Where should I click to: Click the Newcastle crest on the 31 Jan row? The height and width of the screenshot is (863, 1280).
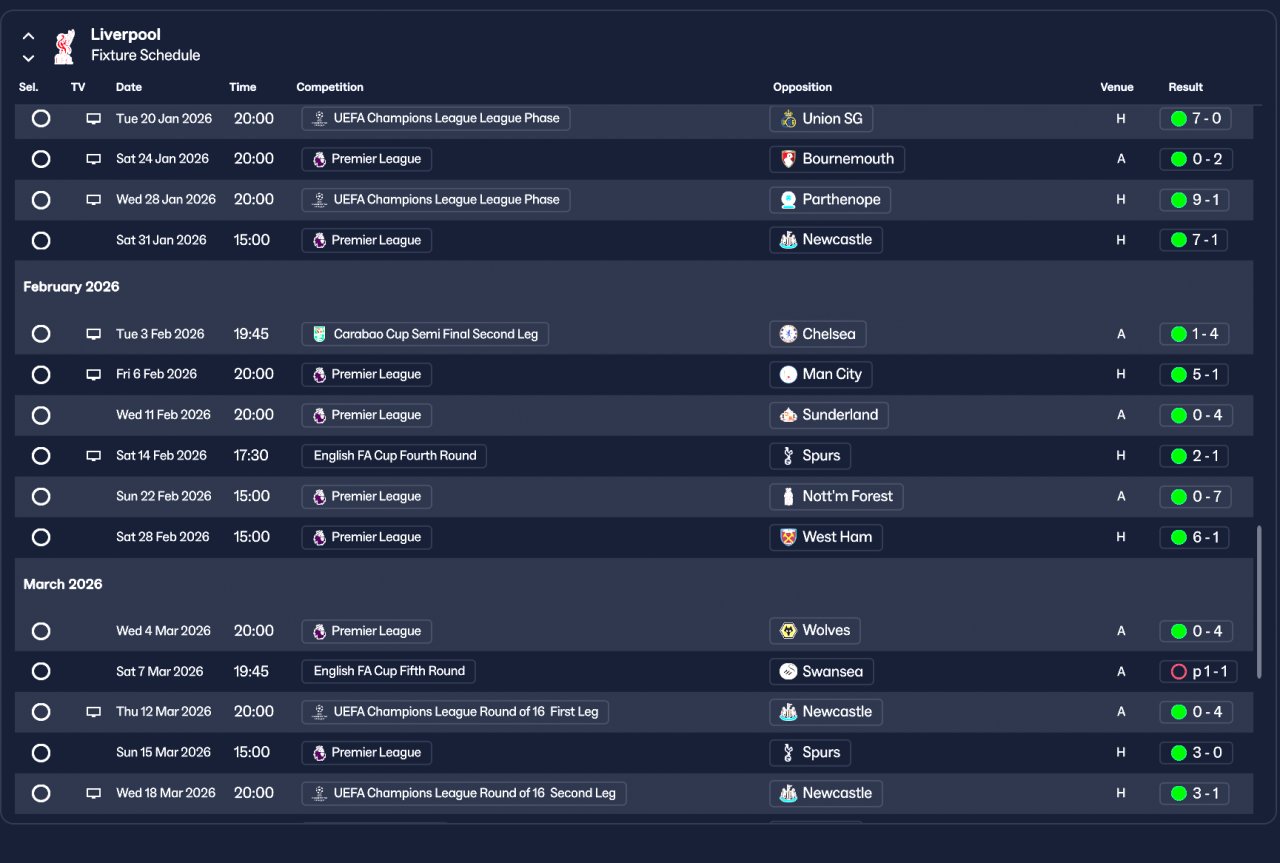pos(788,240)
